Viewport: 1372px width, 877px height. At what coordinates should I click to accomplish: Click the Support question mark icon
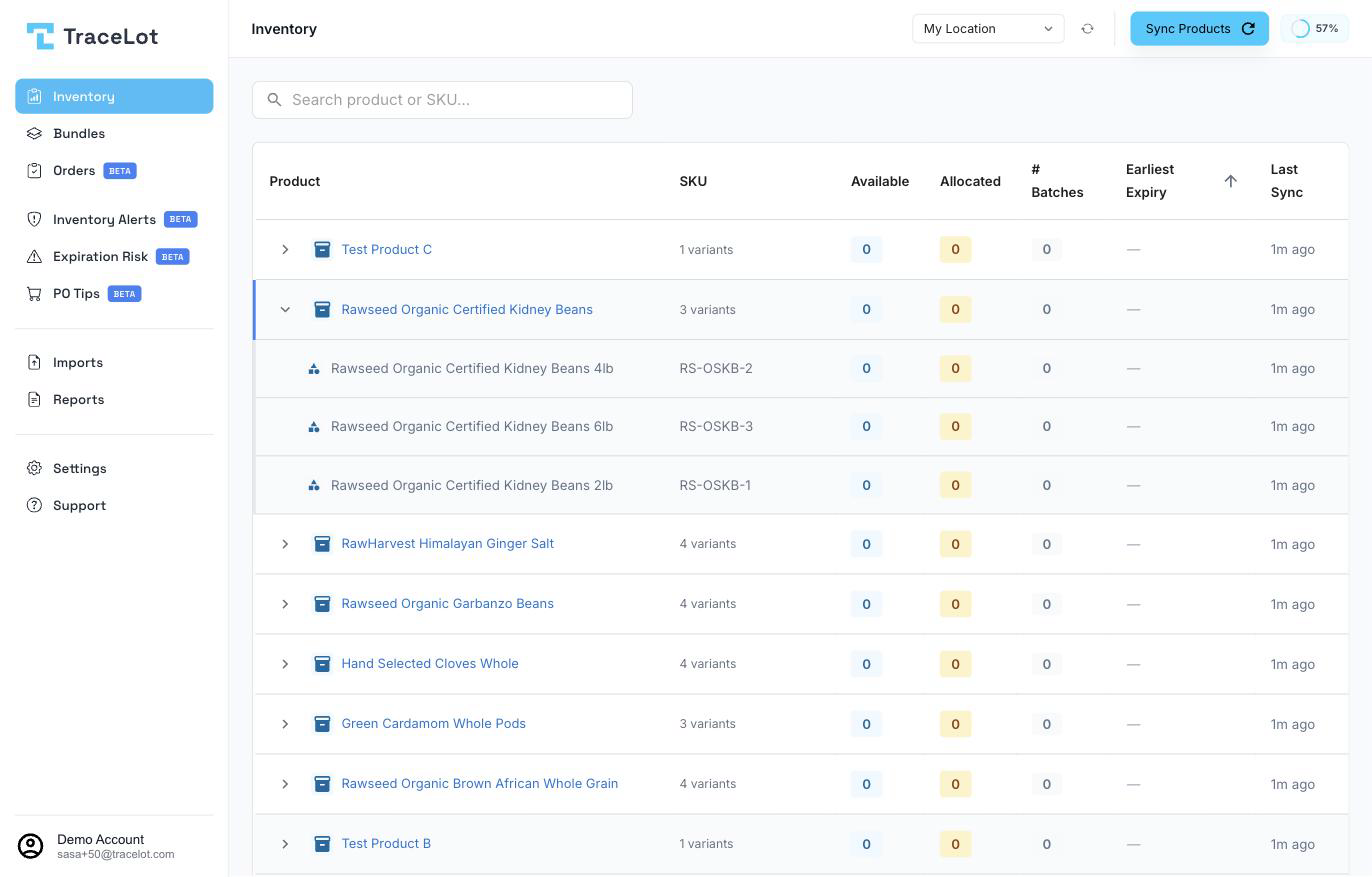click(x=35, y=506)
